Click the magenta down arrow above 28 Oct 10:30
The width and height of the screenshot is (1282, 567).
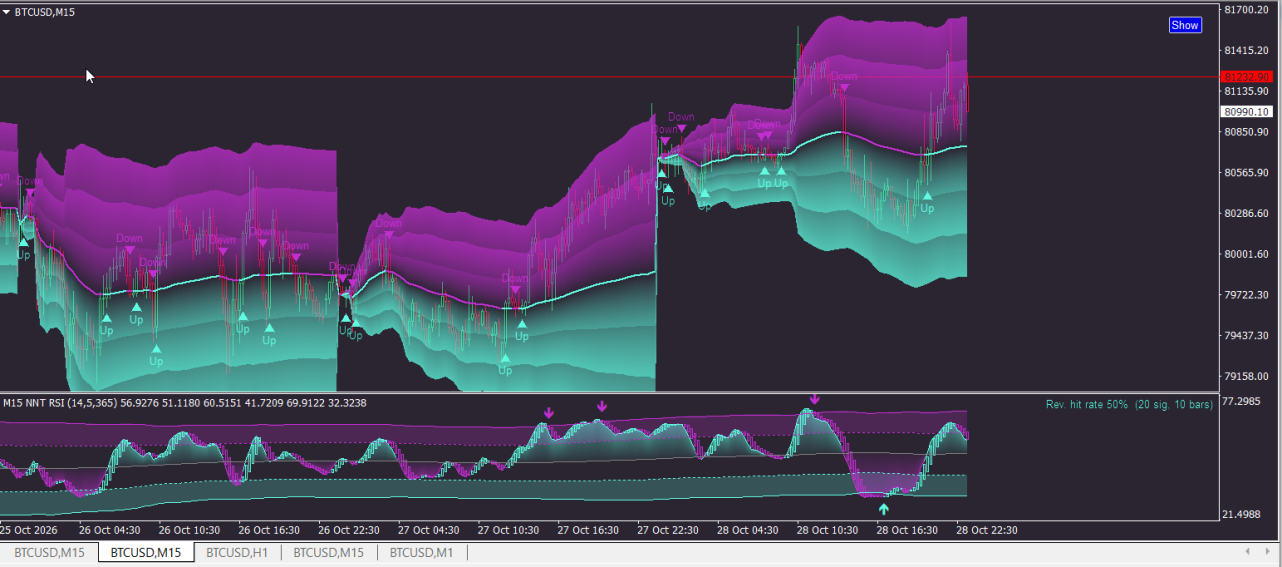(814, 399)
